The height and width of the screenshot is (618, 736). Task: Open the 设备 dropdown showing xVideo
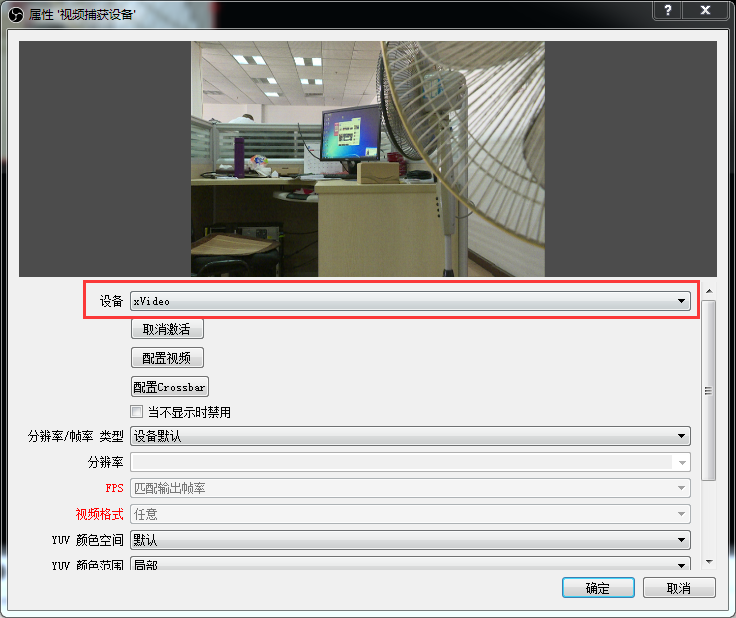click(x=410, y=301)
